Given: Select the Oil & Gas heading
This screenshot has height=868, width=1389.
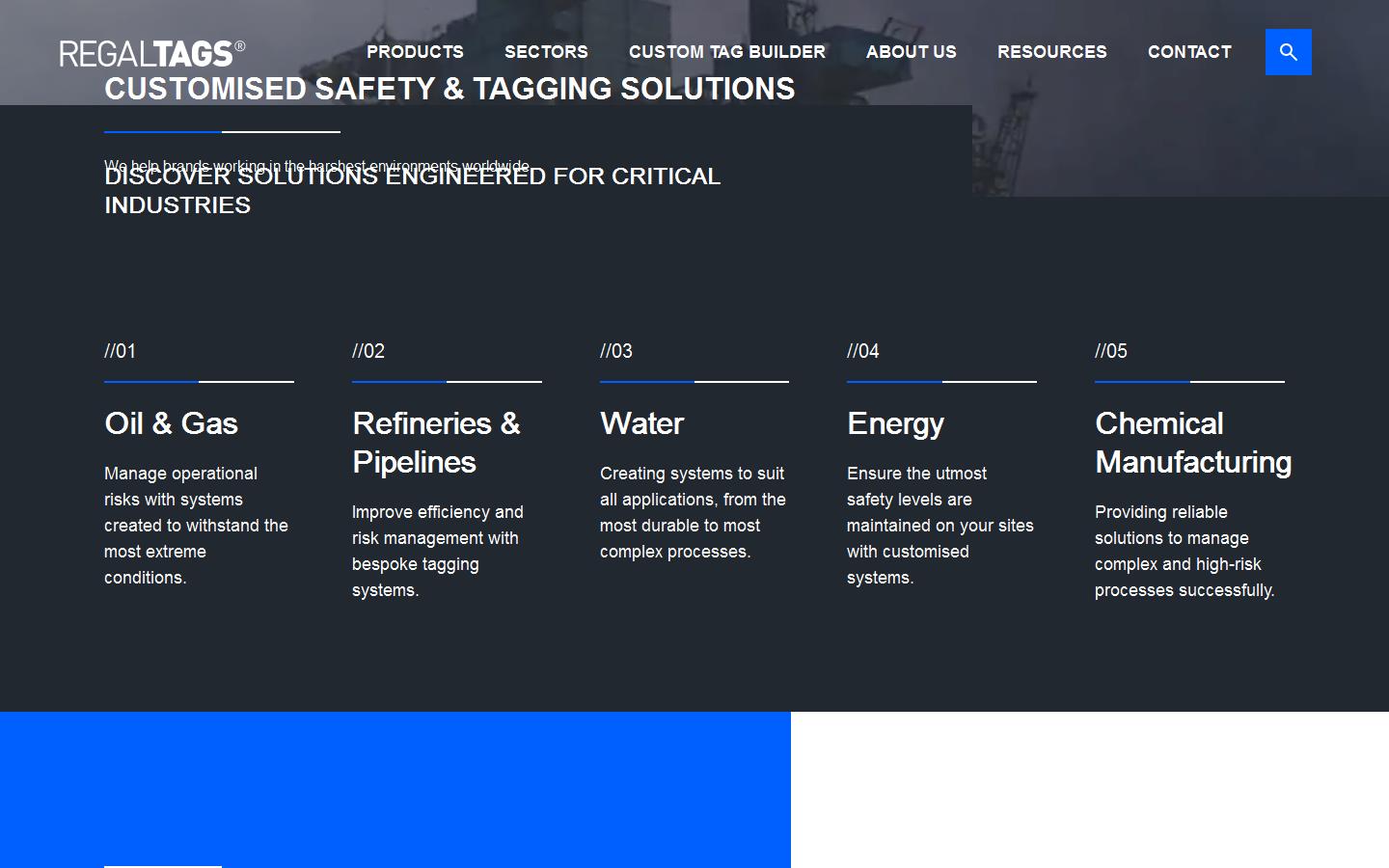Looking at the screenshot, I should click(171, 423).
